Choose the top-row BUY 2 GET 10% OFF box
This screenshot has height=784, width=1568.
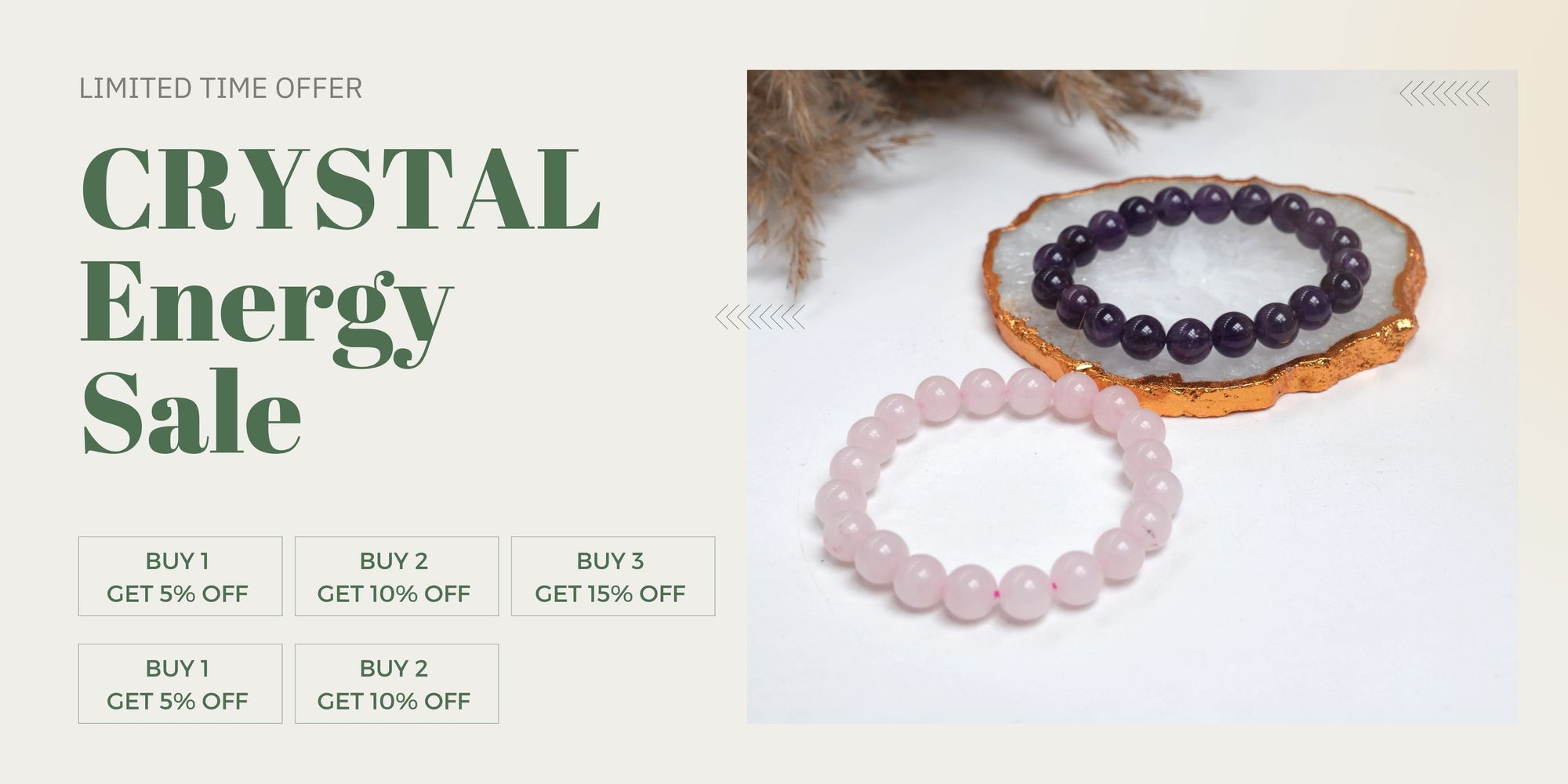(397, 576)
